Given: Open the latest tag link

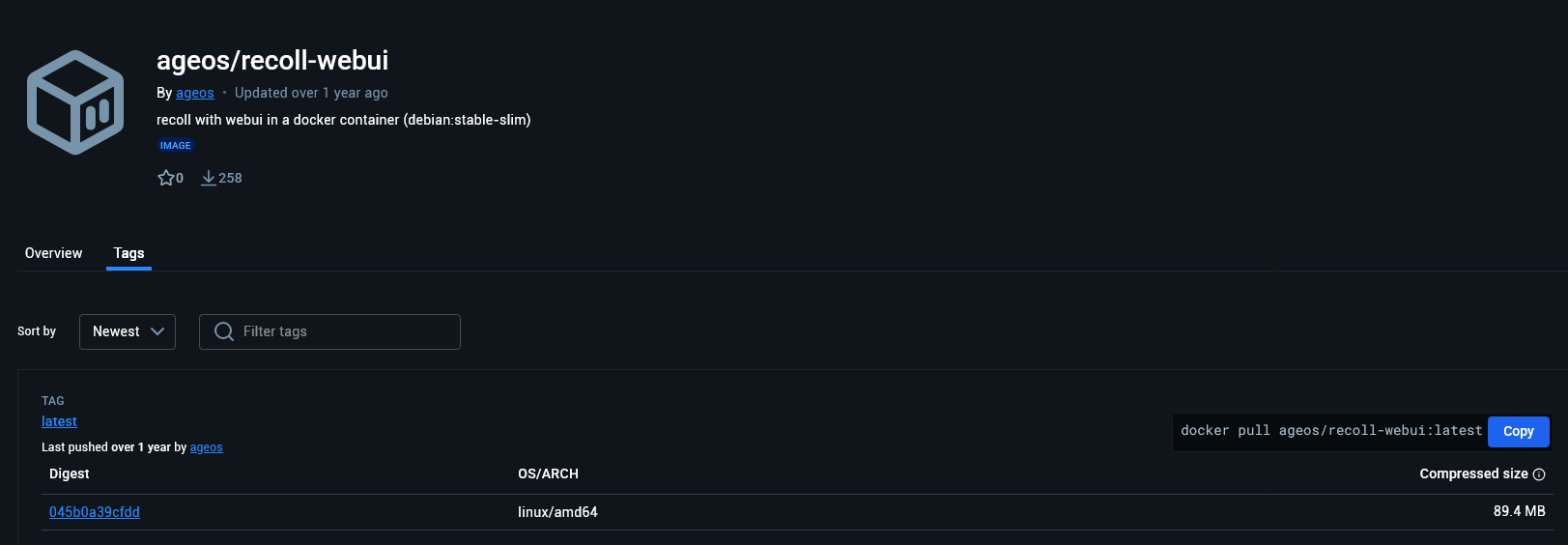Looking at the screenshot, I should pos(59,421).
